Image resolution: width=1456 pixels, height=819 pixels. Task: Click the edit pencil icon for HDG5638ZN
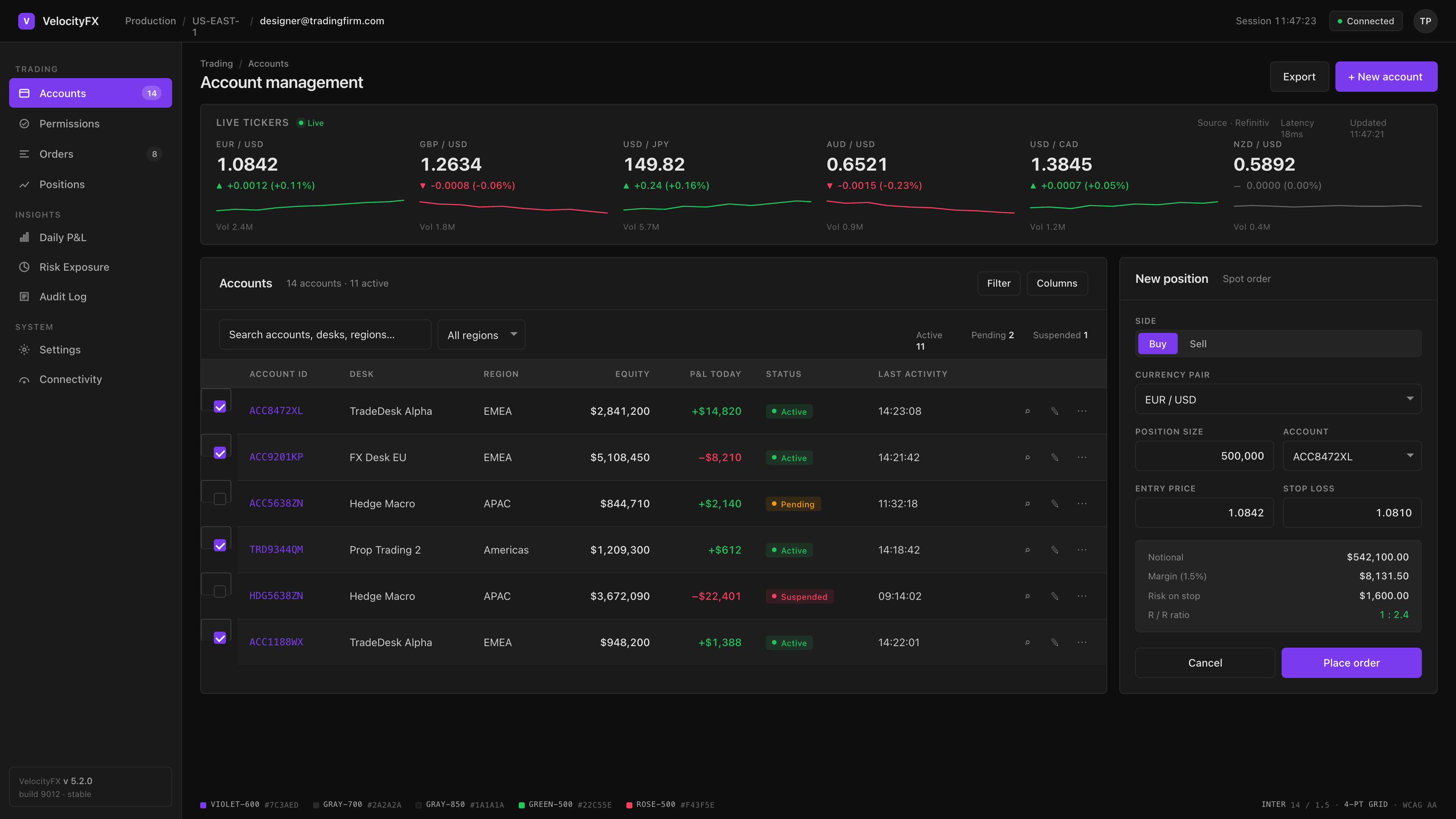click(x=1055, y=596)
